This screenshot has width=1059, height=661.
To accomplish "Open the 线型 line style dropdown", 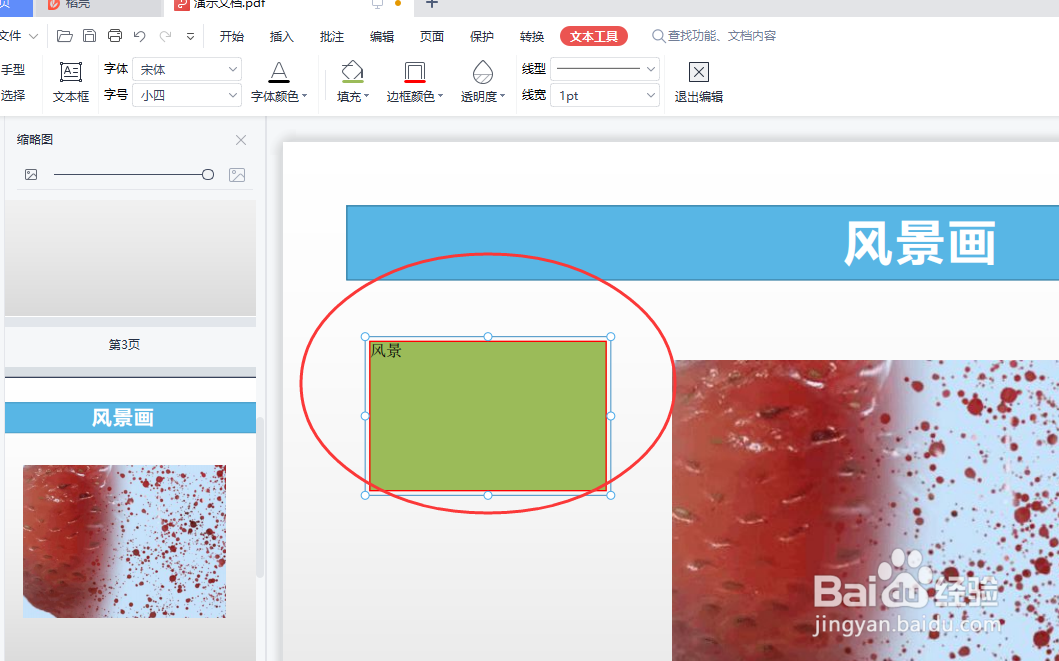I will coord(605,69).
